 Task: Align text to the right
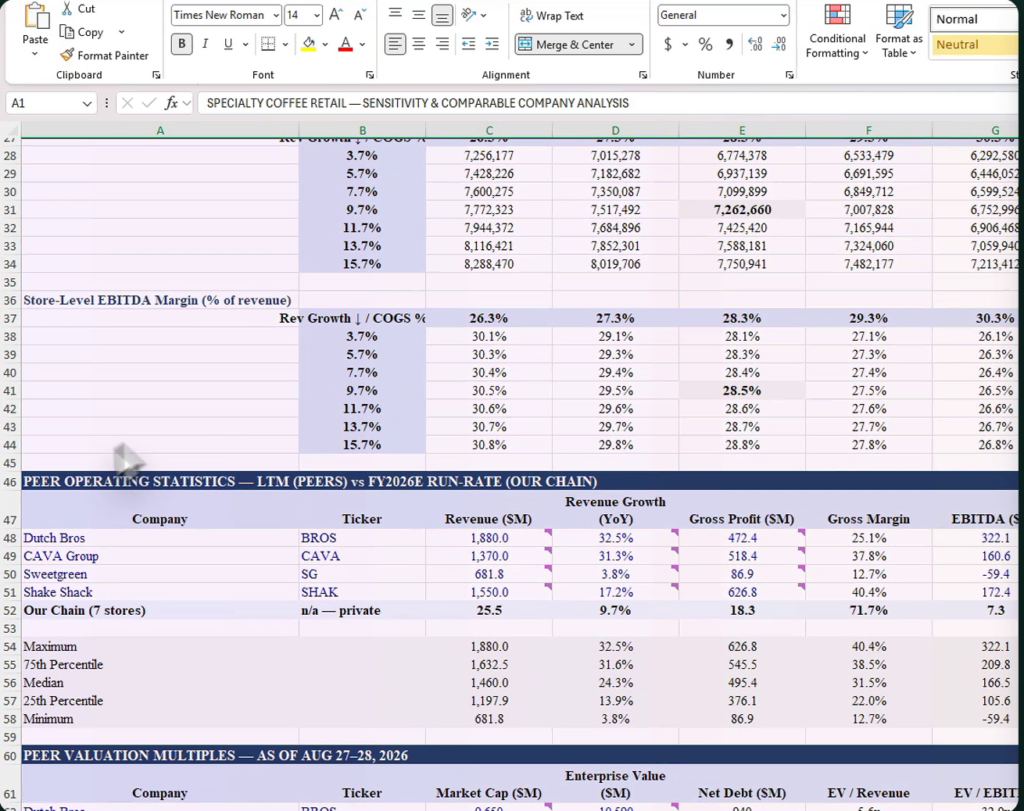coord(442,44)
